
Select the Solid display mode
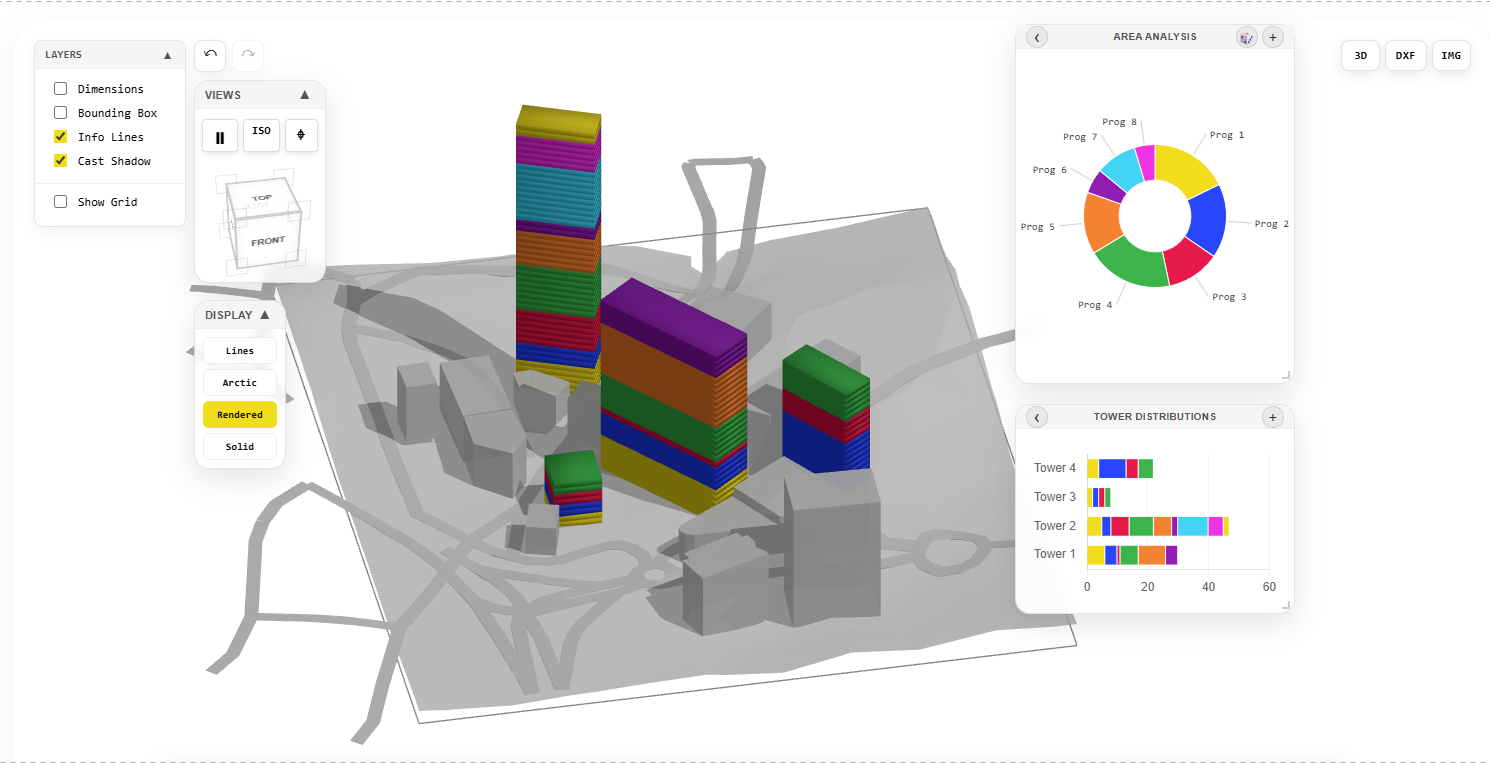[x=240, y=447]
